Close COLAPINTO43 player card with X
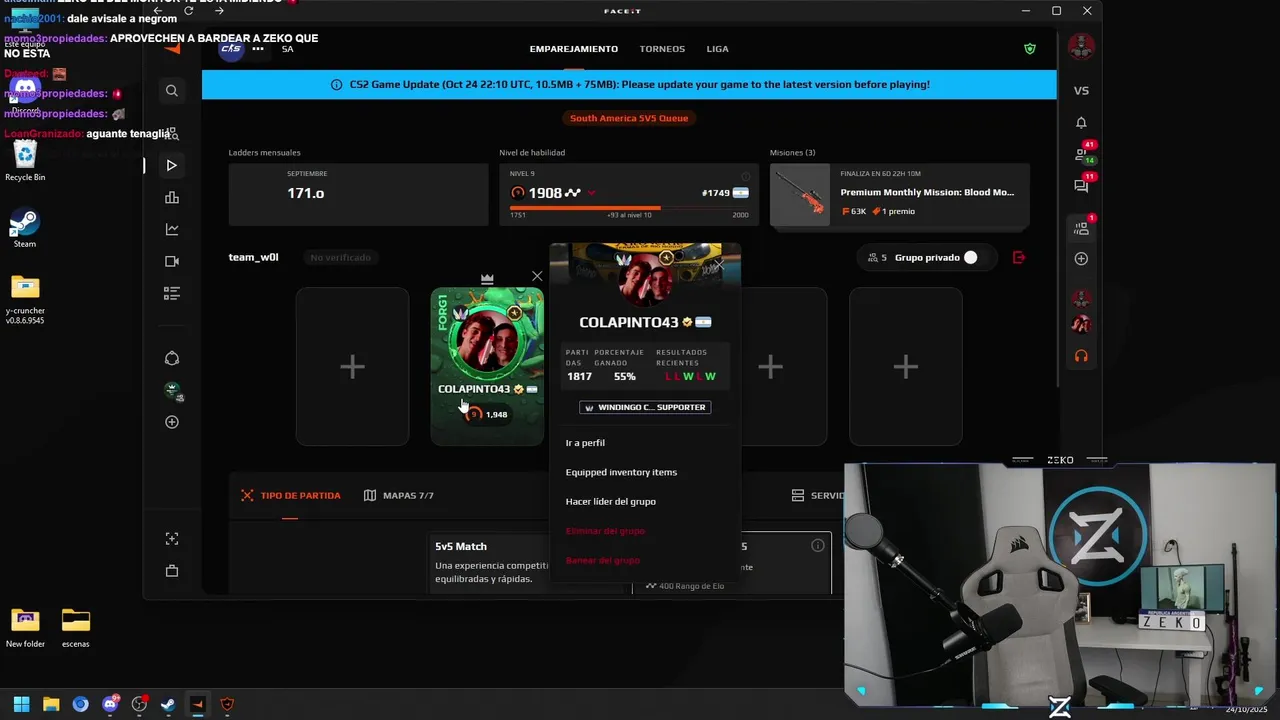 click(537, 276)
